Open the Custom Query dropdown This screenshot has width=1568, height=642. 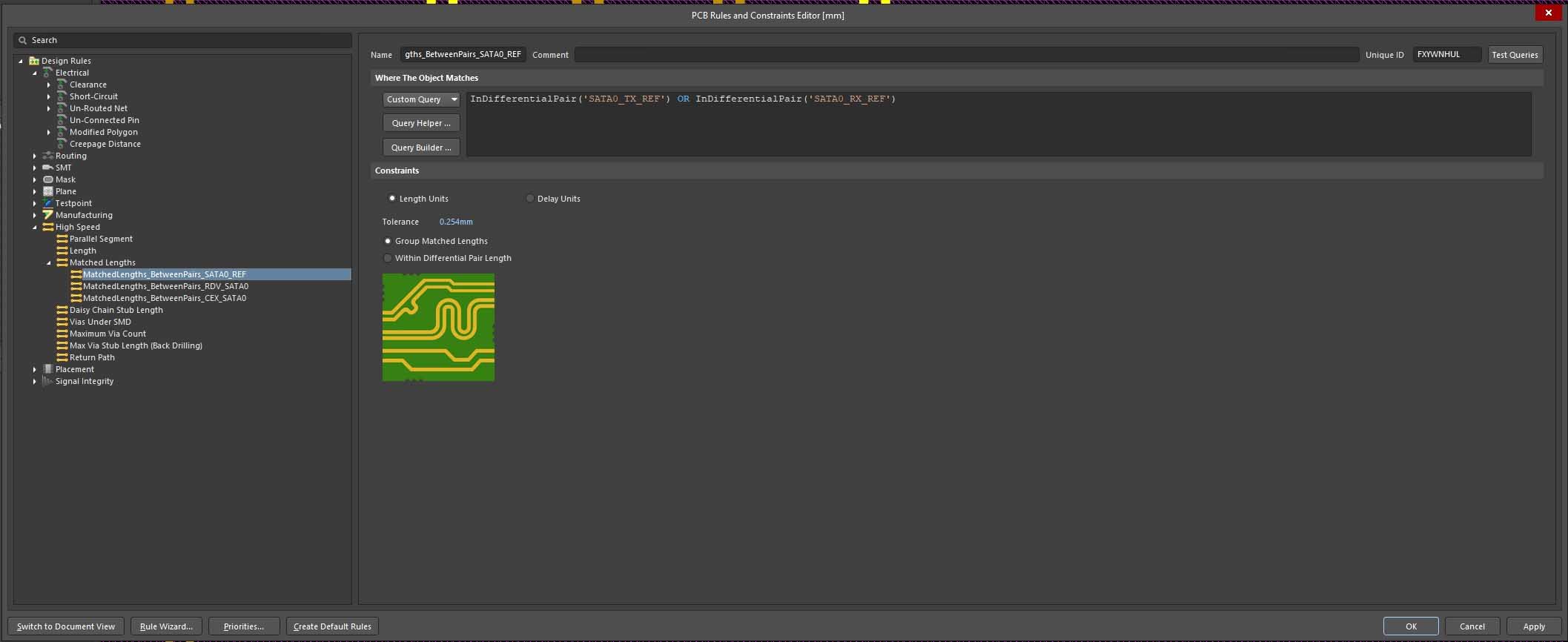pos(421,99)
